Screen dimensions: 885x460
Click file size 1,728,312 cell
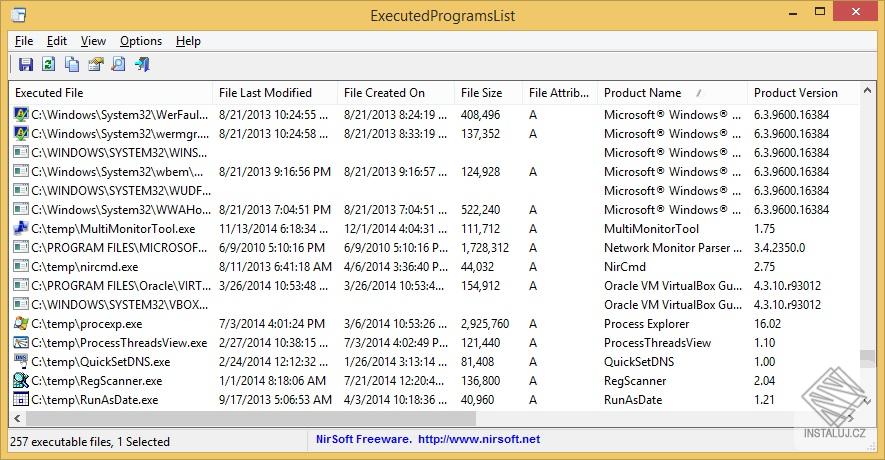[x=485, y=248]
